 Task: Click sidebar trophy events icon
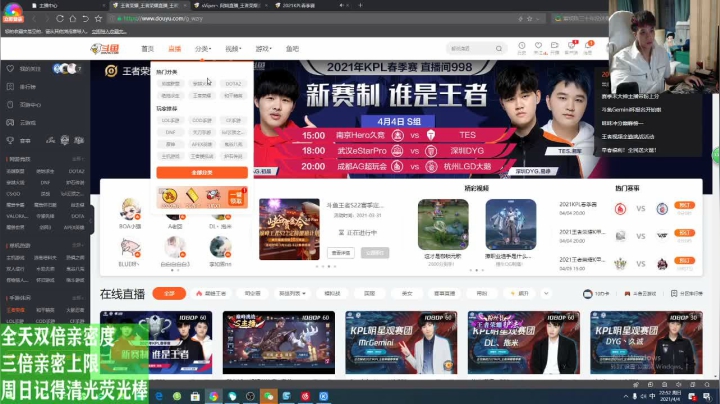[x=10, y=140]
